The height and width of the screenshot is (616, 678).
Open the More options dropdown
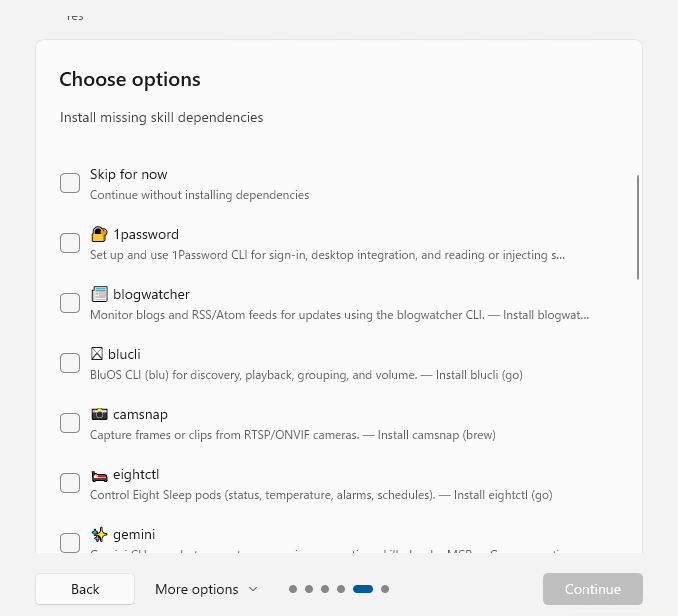206,589
